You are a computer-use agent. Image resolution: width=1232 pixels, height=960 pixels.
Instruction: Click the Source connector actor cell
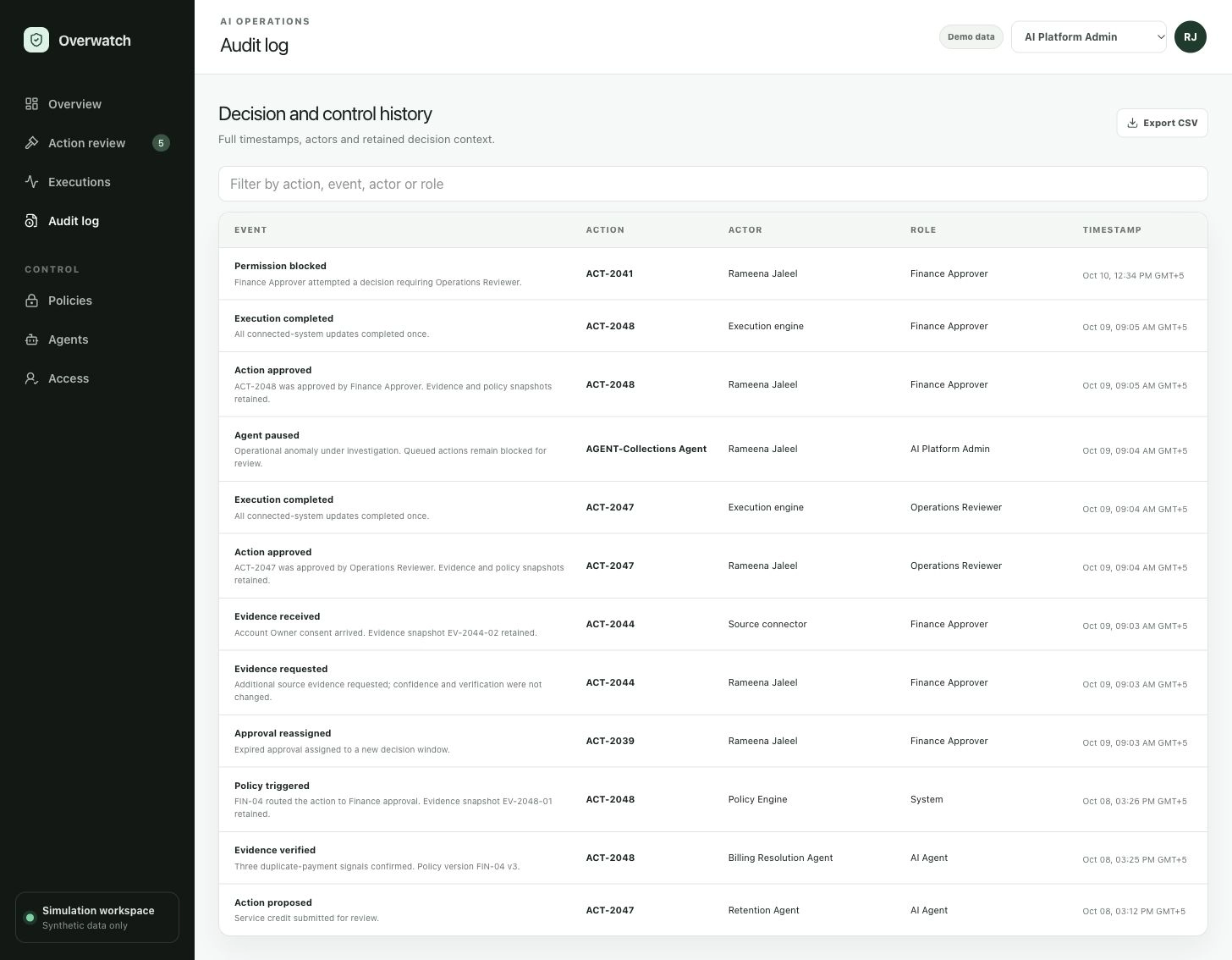click(x=767, y=624)
